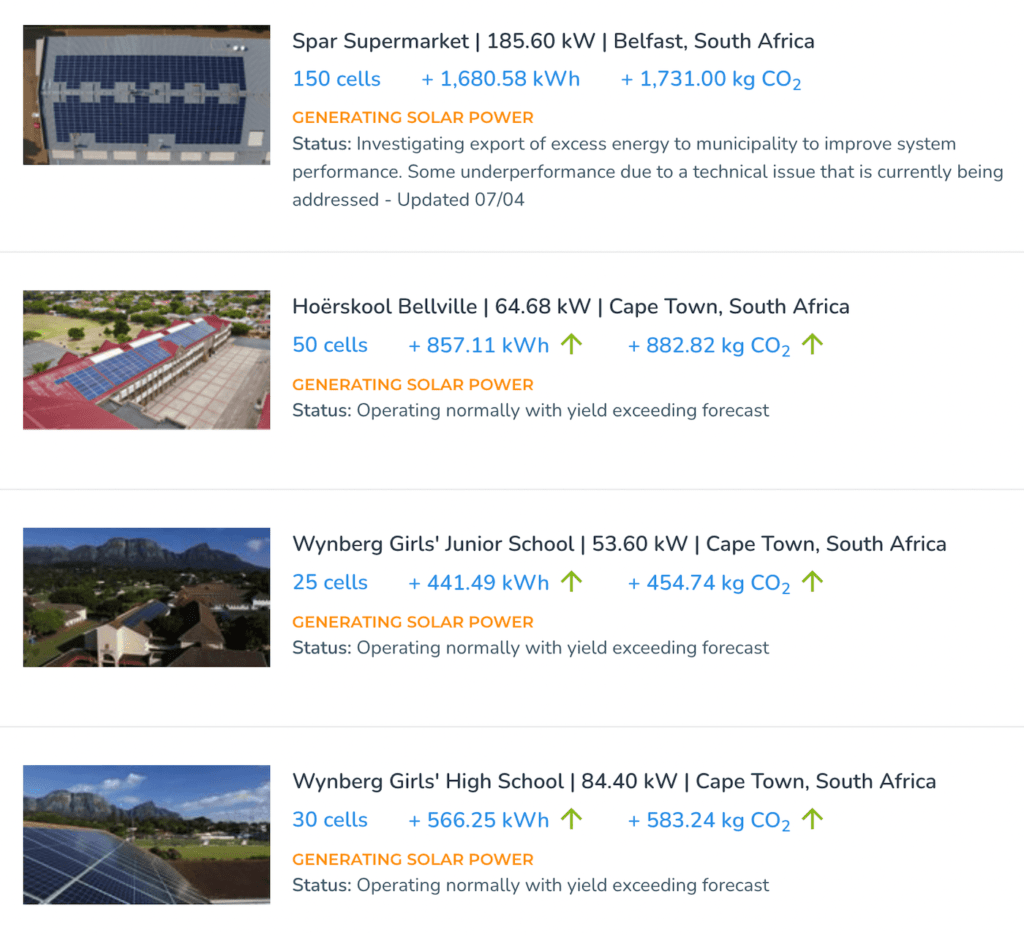
Task: Click green up arrow beside 882.82 kg CO2
Action: [812, 344]
